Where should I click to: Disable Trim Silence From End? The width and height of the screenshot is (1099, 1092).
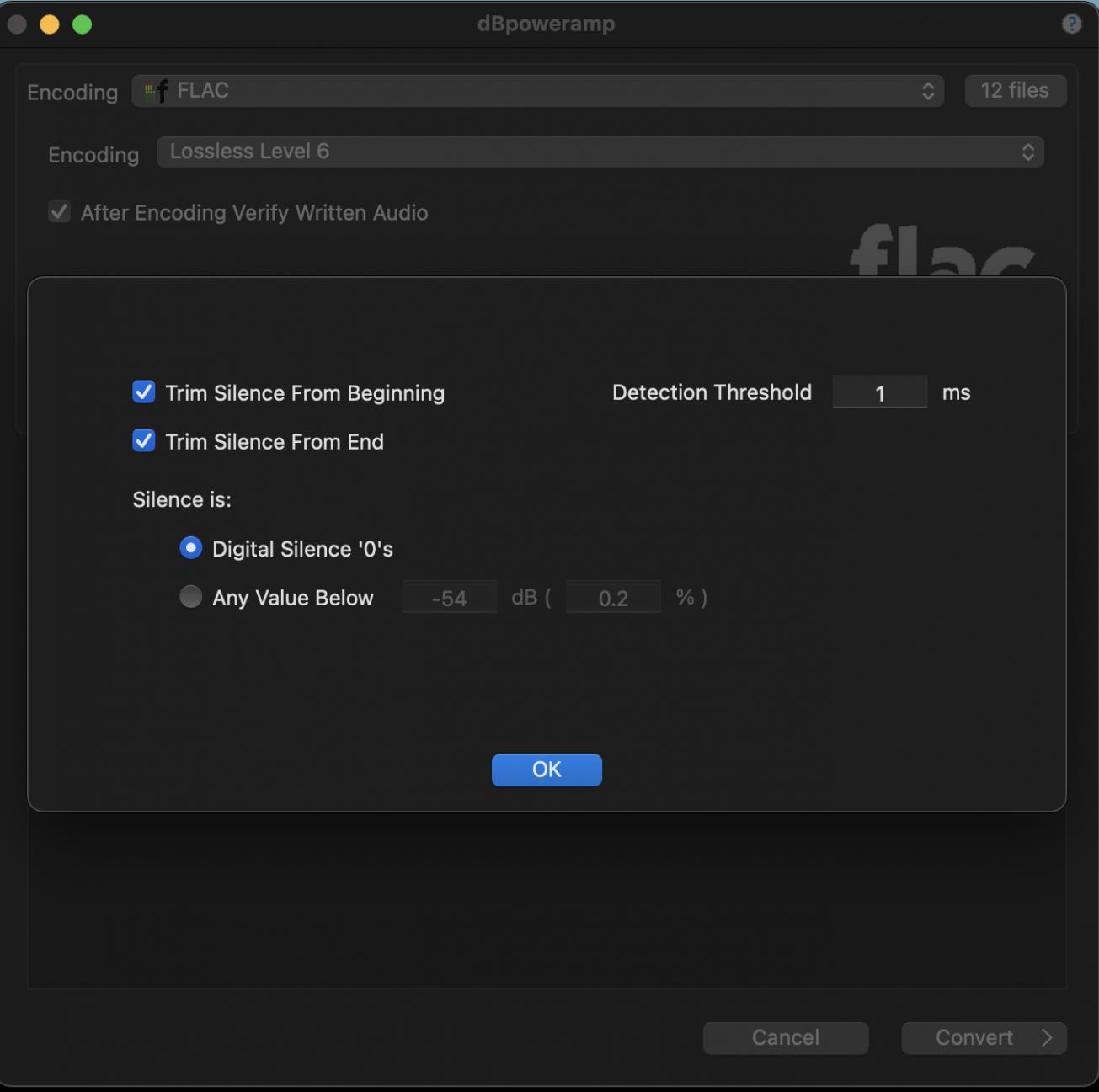(x=144, y=441)
